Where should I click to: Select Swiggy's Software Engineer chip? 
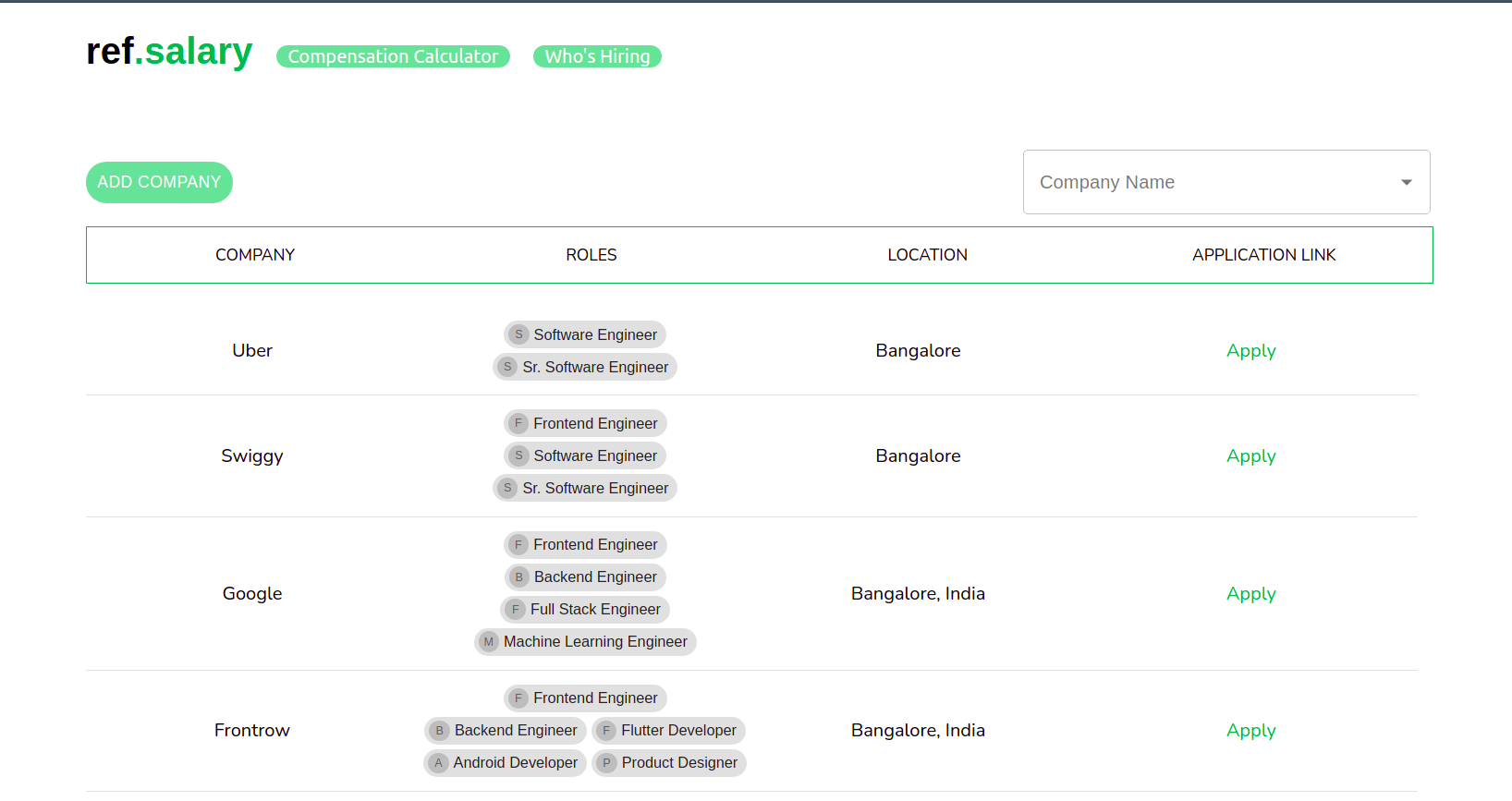(x=585, y=455)
